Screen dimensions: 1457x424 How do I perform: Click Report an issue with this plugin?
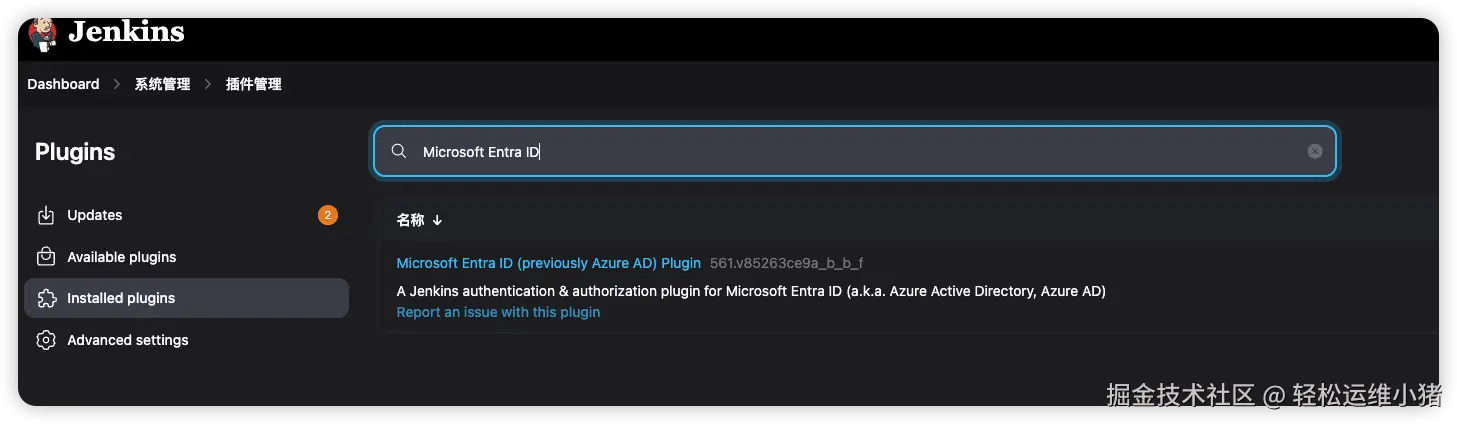pos(498,312)
